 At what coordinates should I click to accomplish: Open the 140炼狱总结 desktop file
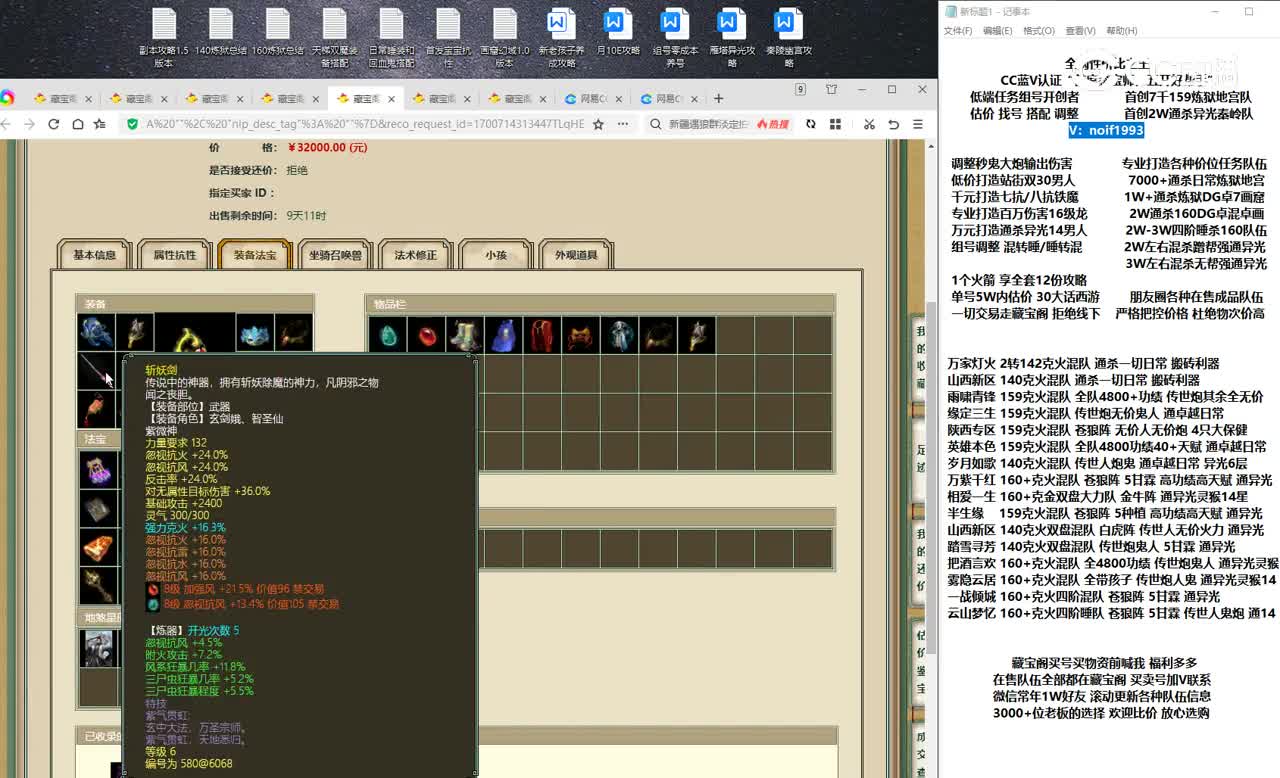[221, 33]
